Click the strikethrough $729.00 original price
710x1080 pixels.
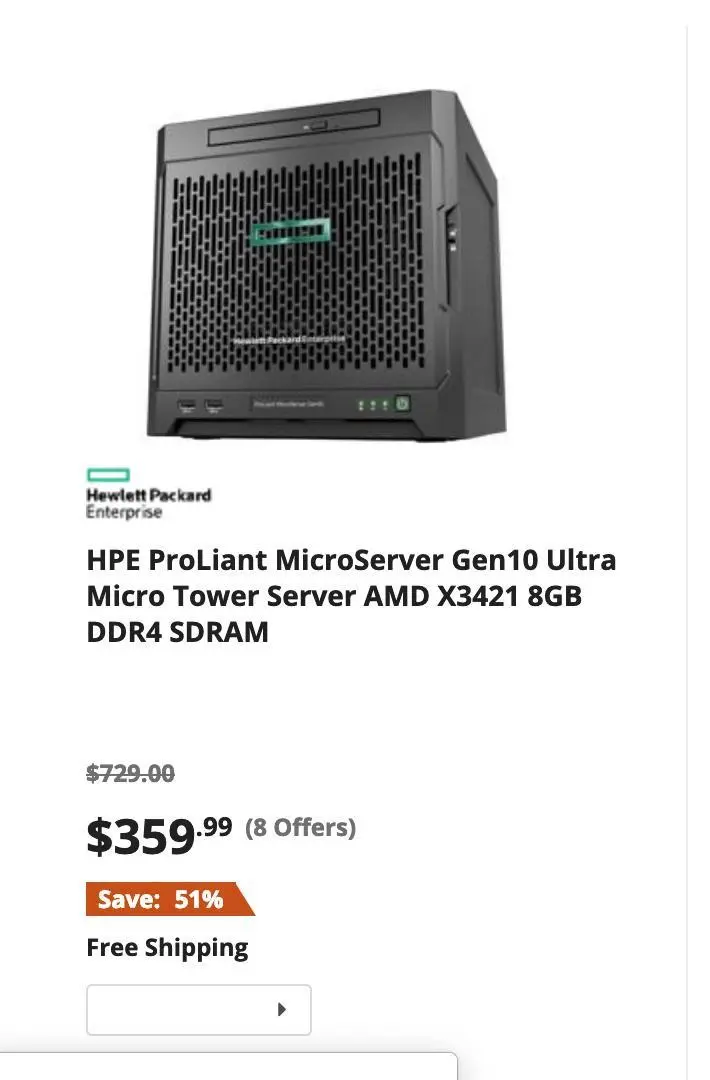point(131,773)
